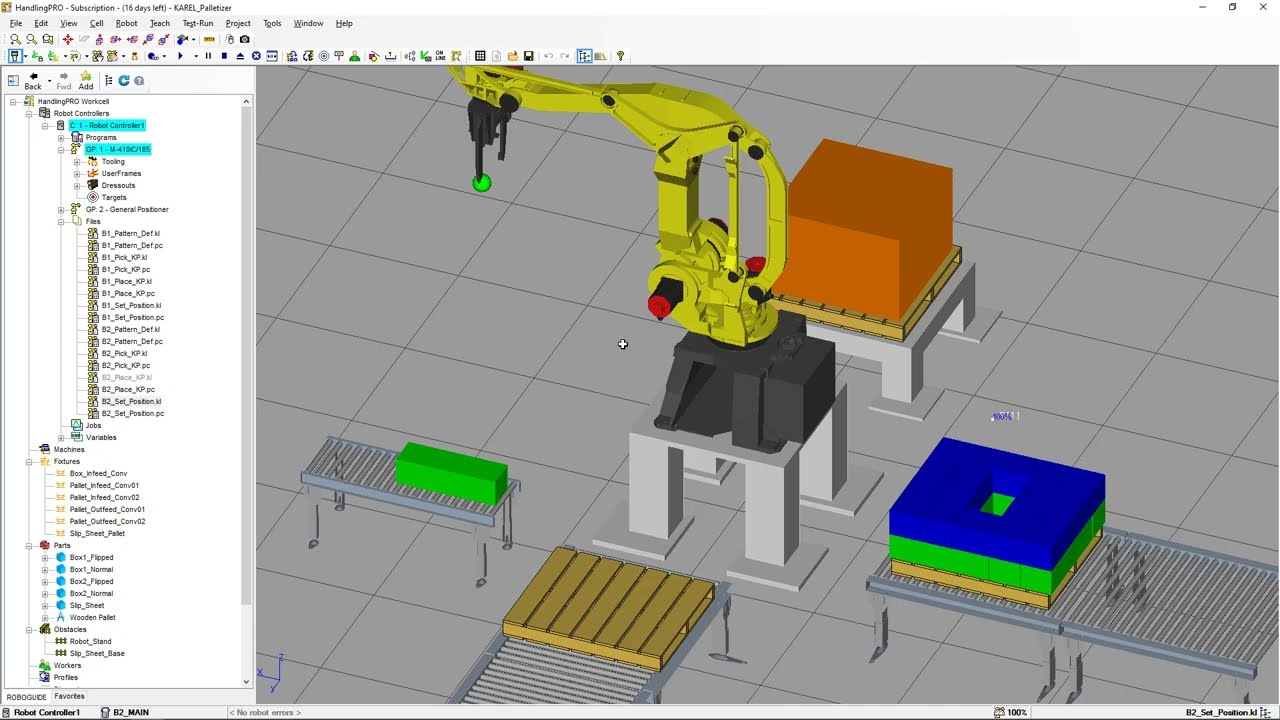Click the save floppy disk icon
The width and height of the screenshot is (1280, 720).
tap(528, 56)
